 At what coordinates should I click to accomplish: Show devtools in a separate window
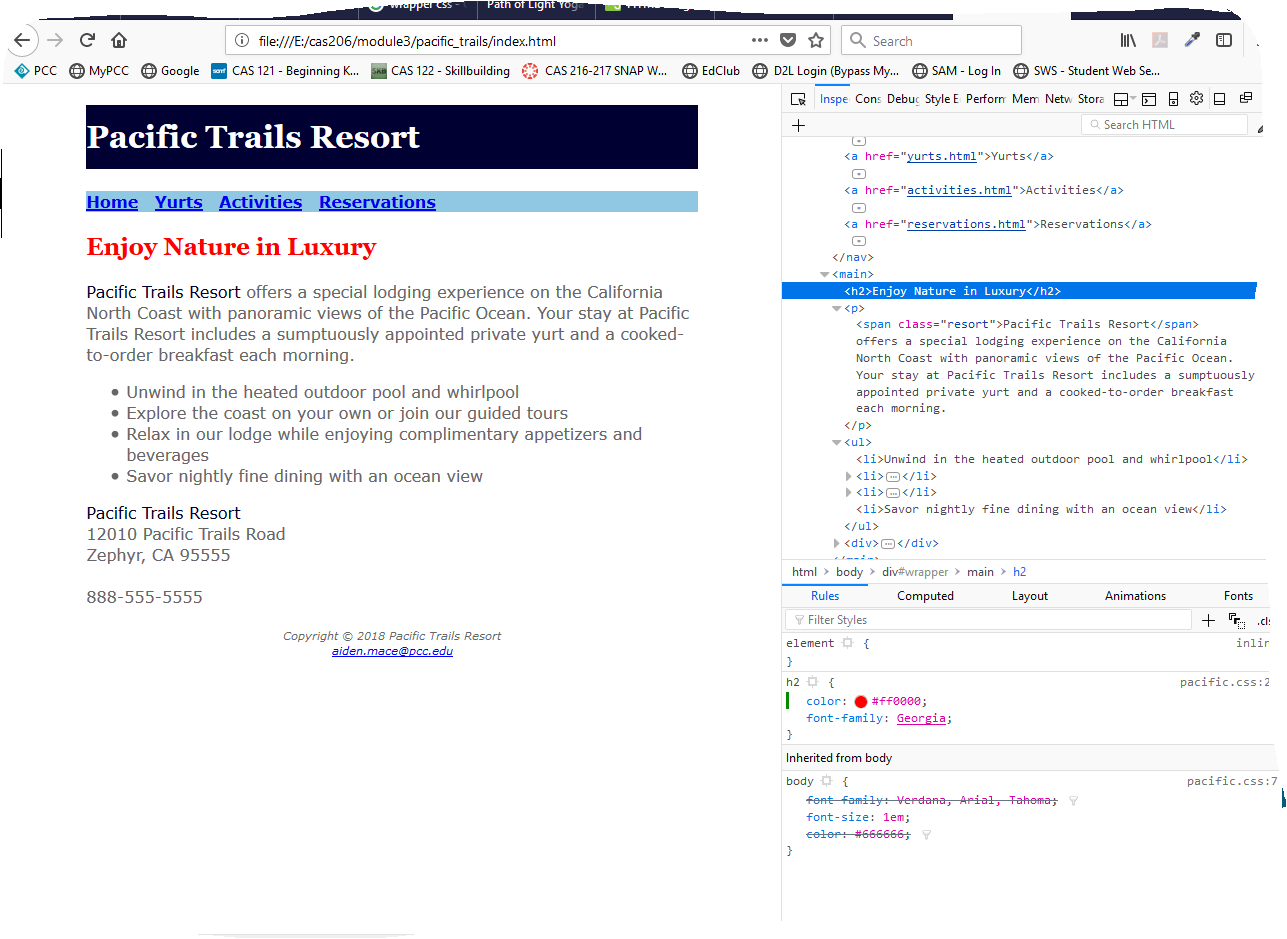pos(1246,99)
